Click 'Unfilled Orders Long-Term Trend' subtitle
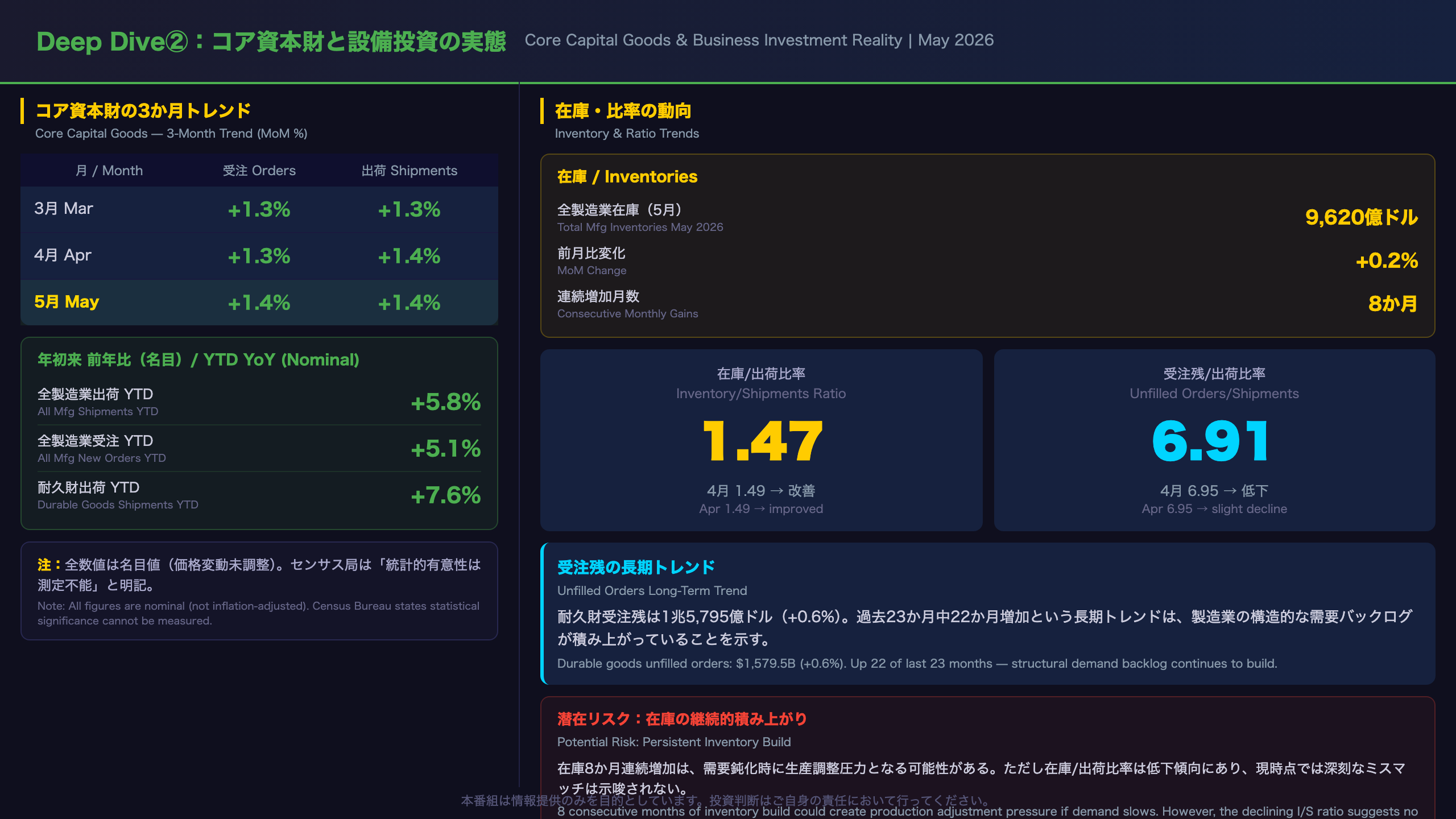 652,590
